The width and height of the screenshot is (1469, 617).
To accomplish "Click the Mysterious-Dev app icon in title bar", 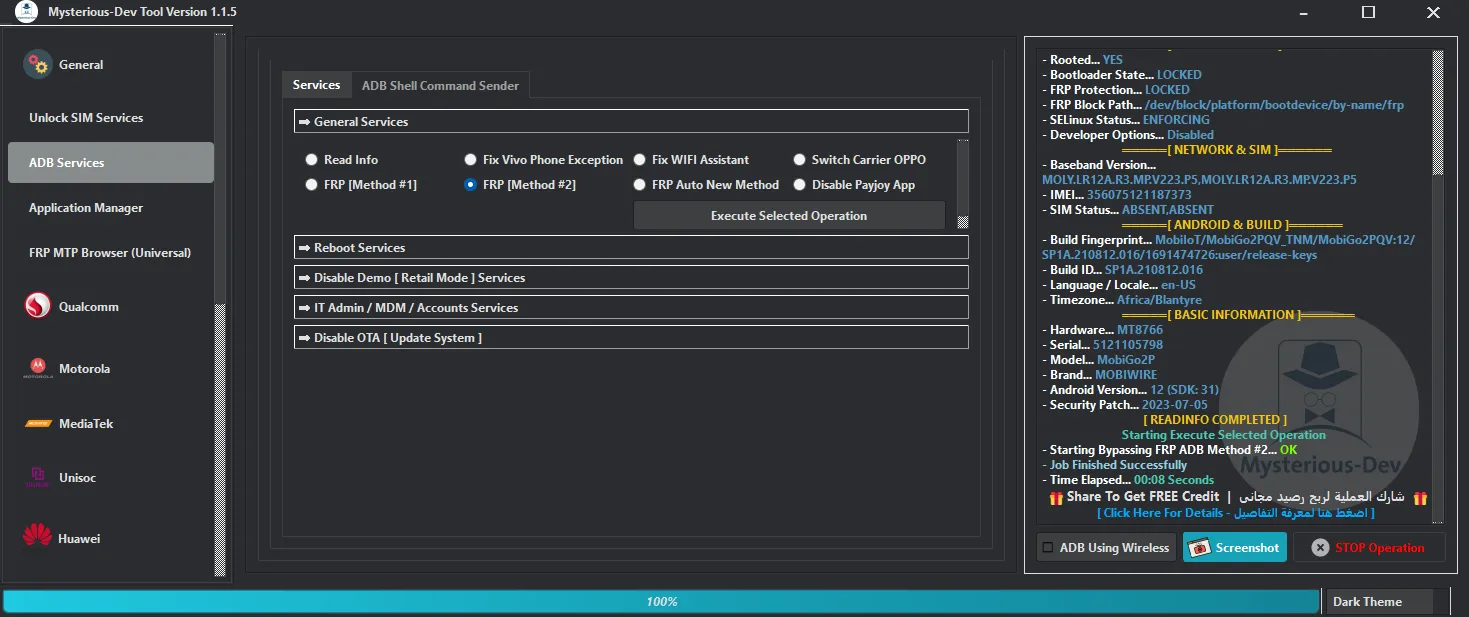I will tap(26, 13).
